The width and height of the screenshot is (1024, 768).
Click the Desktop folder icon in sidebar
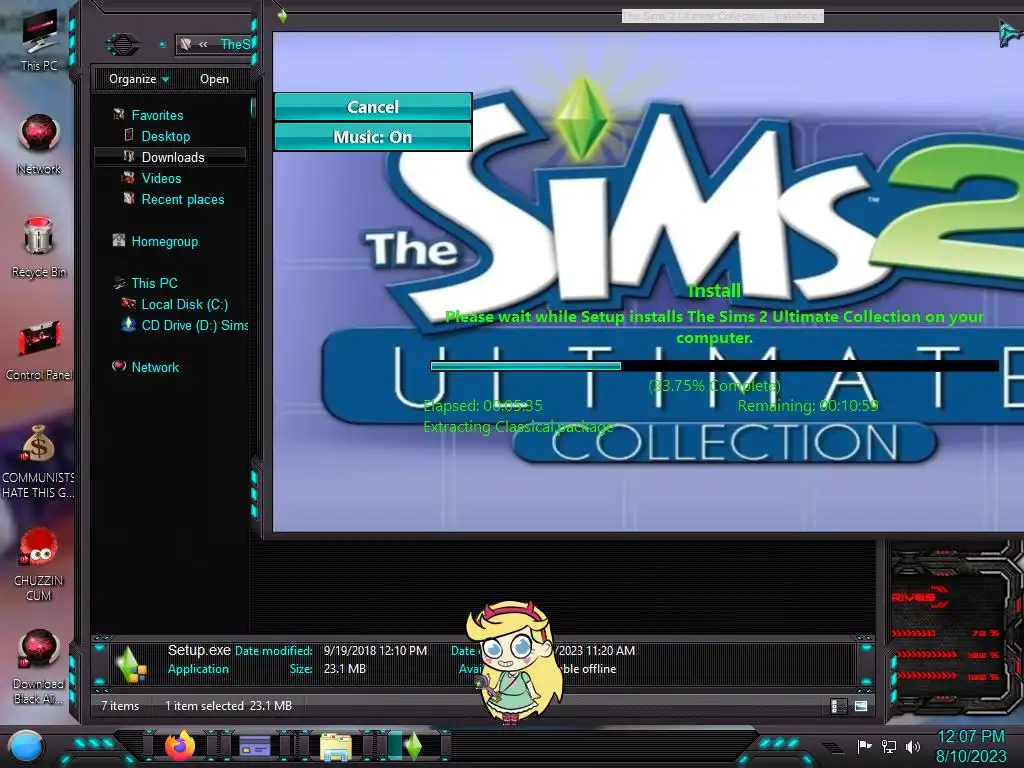[129, 135]
